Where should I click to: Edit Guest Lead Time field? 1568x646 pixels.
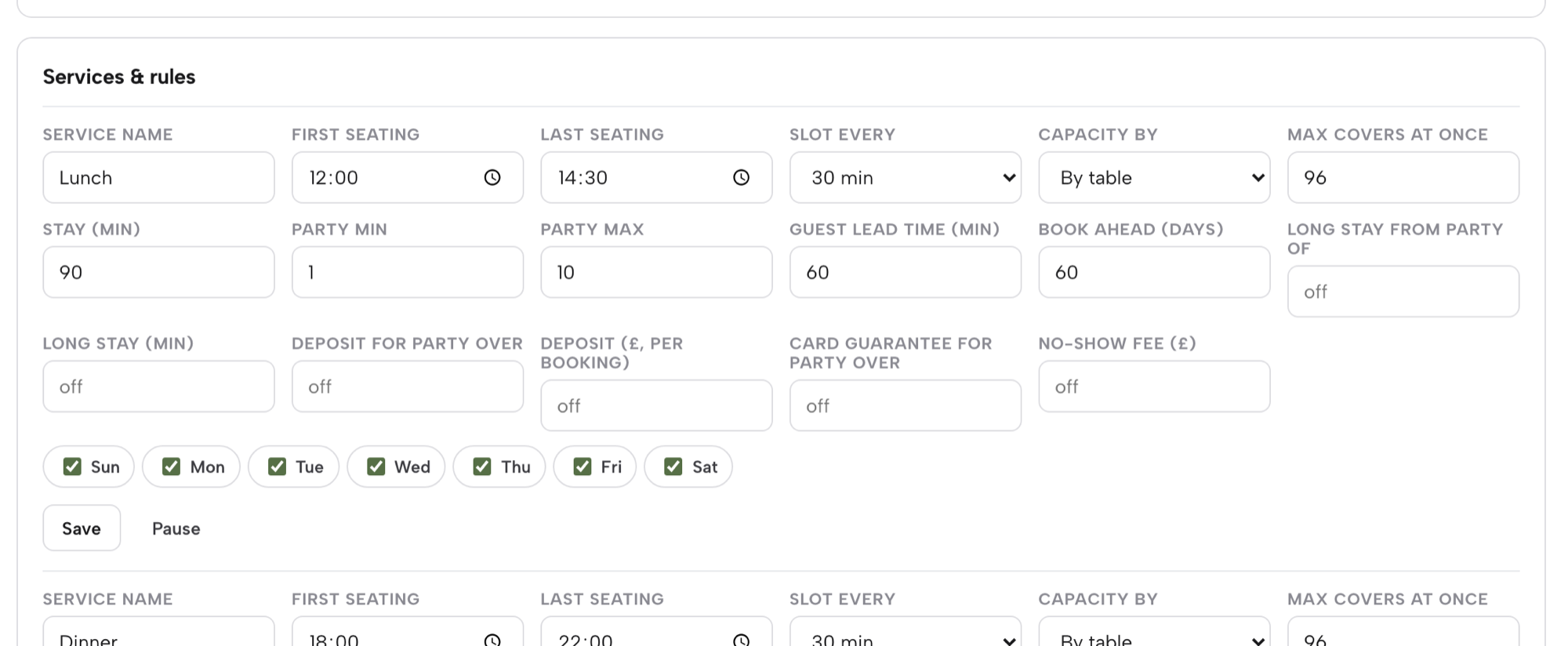tap(905, 272)
